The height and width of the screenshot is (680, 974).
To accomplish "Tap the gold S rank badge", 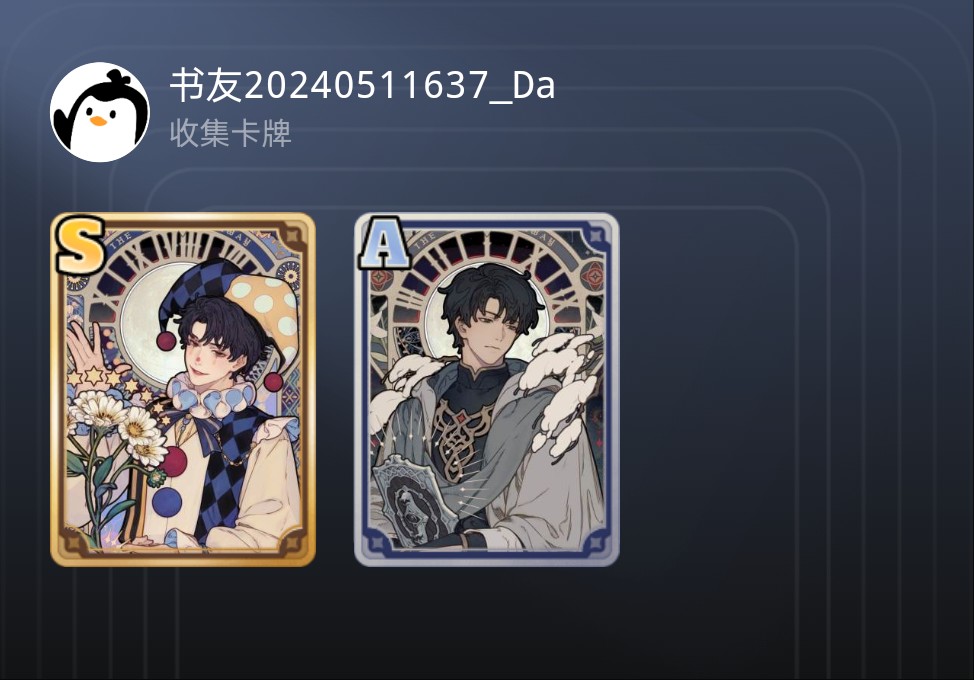I will tap(80, 245).
